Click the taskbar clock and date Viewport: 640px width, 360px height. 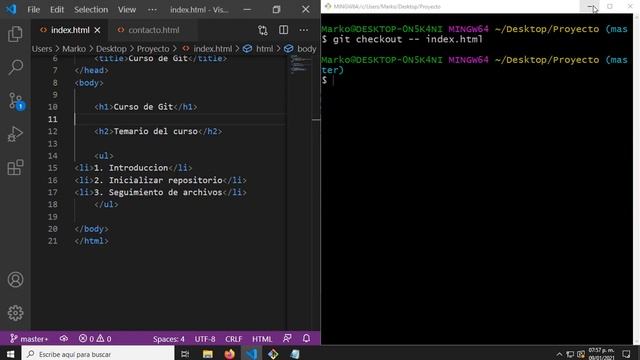point(602,354)
